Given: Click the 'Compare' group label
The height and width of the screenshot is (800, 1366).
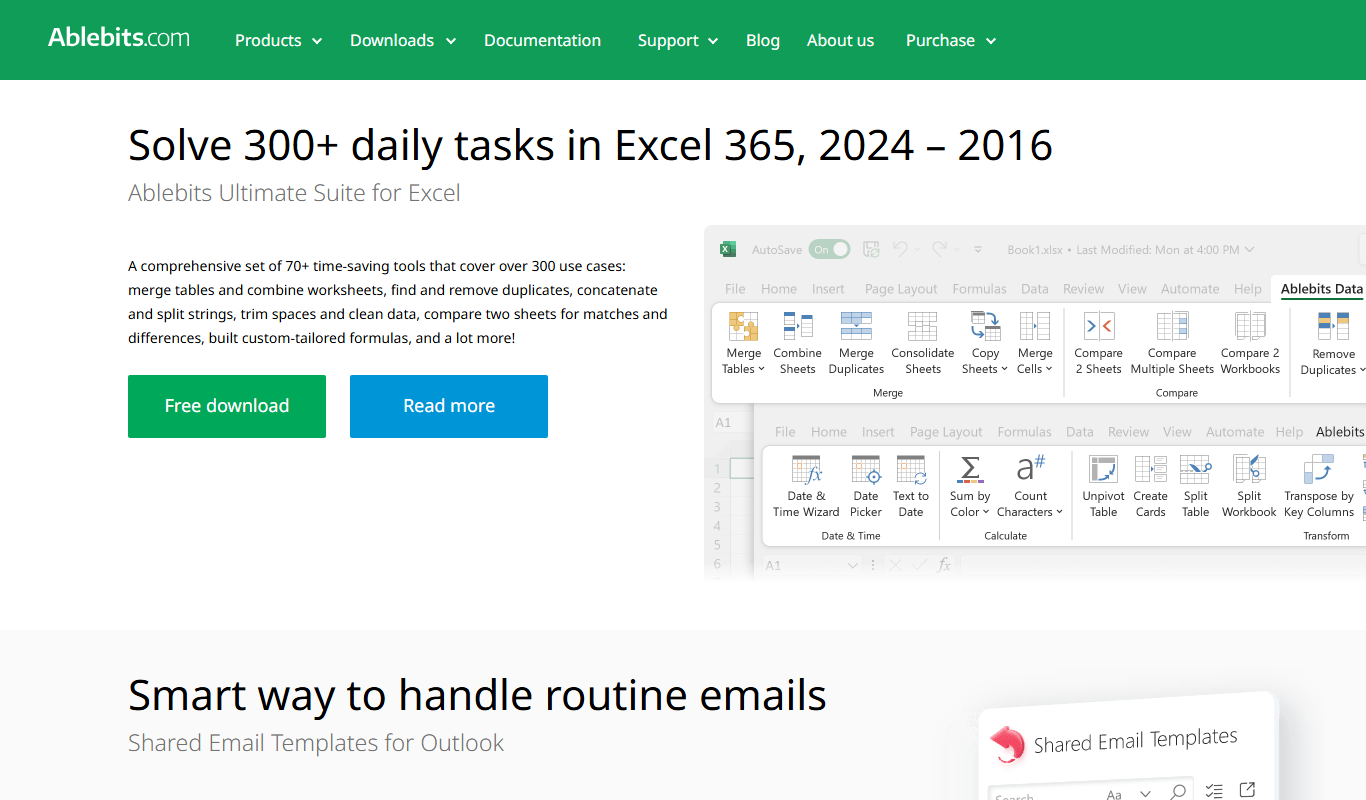Looking at the screenshot, I should point(1176,393).
